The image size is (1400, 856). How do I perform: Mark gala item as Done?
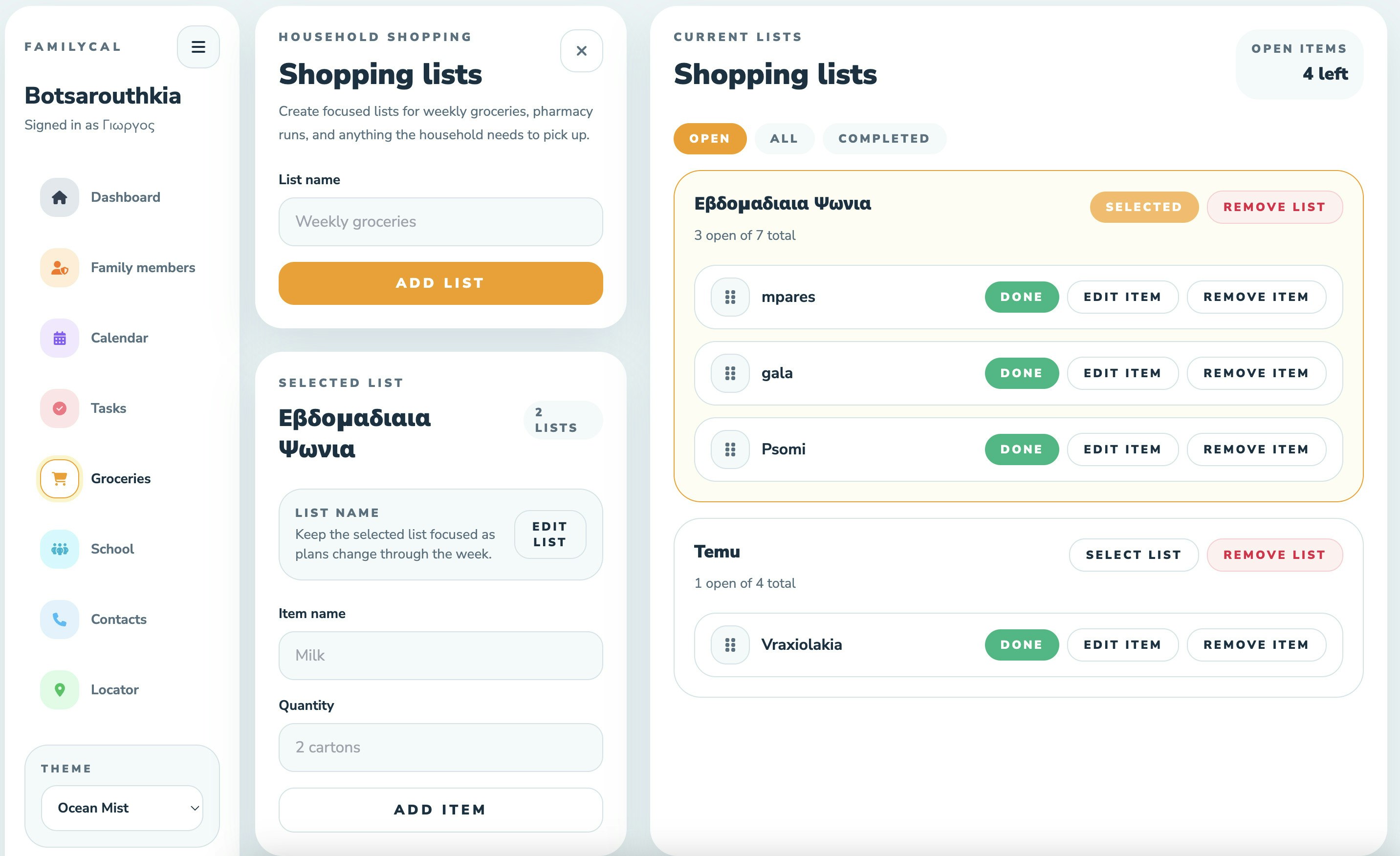click(1021, 373)
